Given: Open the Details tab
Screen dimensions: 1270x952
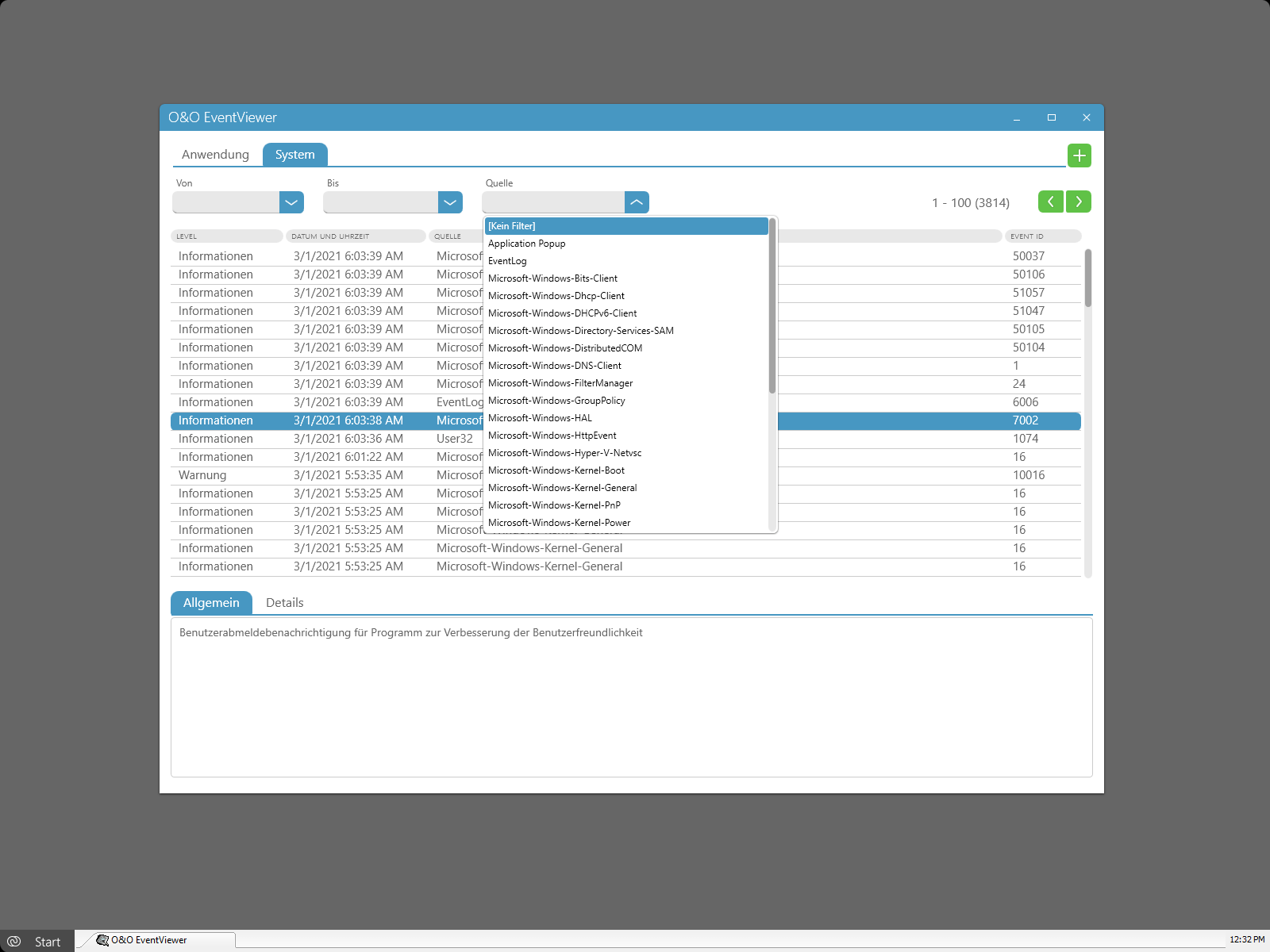Looking at the screenshot, I should pos(284,603).
